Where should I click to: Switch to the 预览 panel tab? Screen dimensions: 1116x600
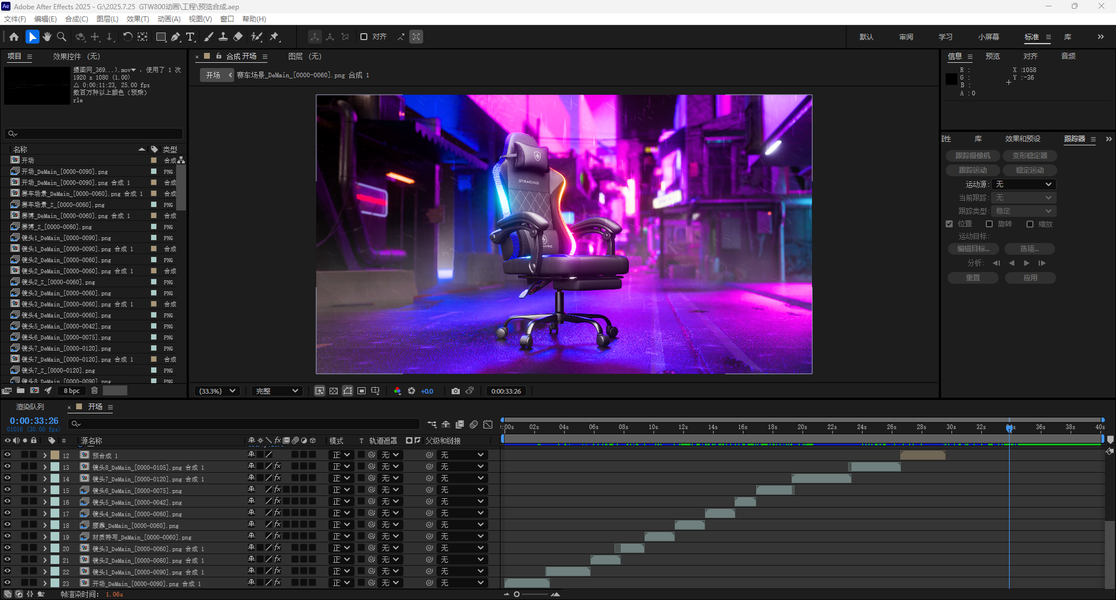pyautogui.click(x=992, y=56)
